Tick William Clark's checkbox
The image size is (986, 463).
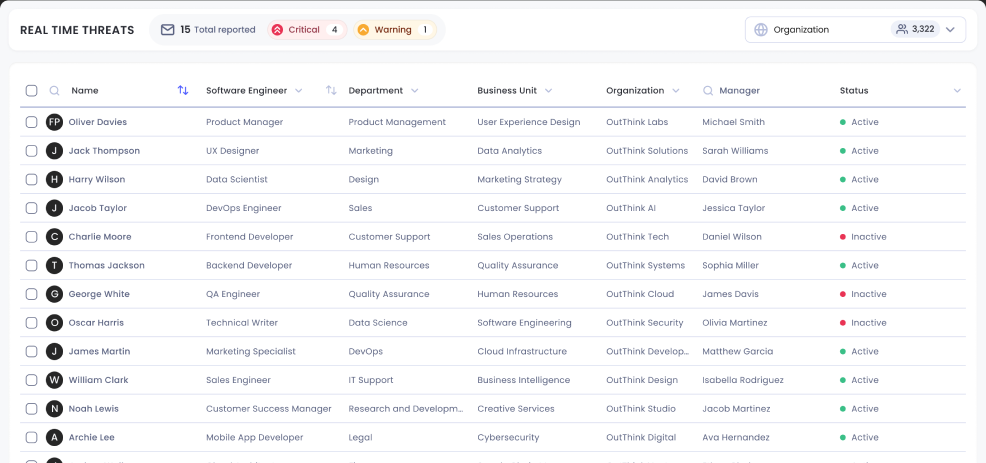[x=31, y=380]
